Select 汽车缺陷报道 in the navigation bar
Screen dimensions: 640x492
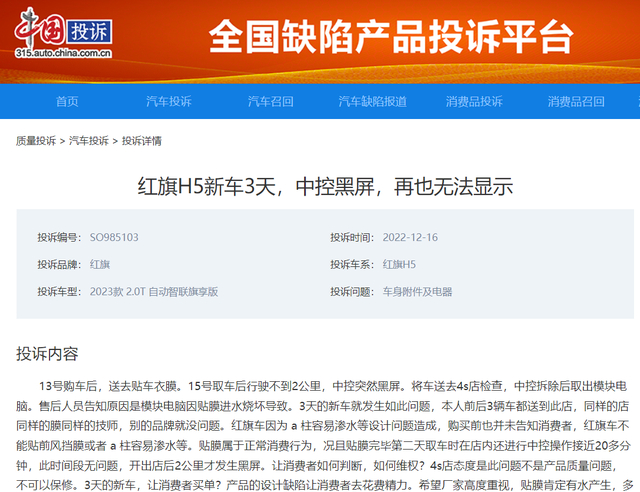coord(372,101)
